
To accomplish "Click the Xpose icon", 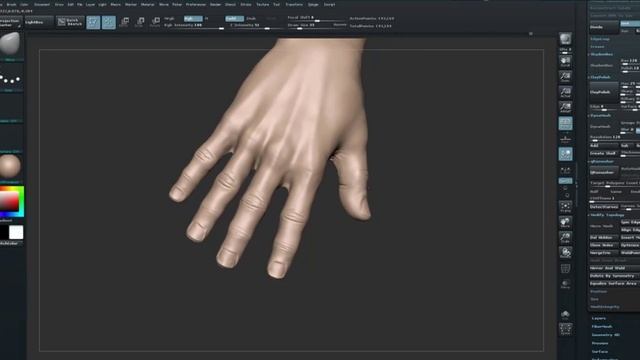I will (x=565, y=329).
